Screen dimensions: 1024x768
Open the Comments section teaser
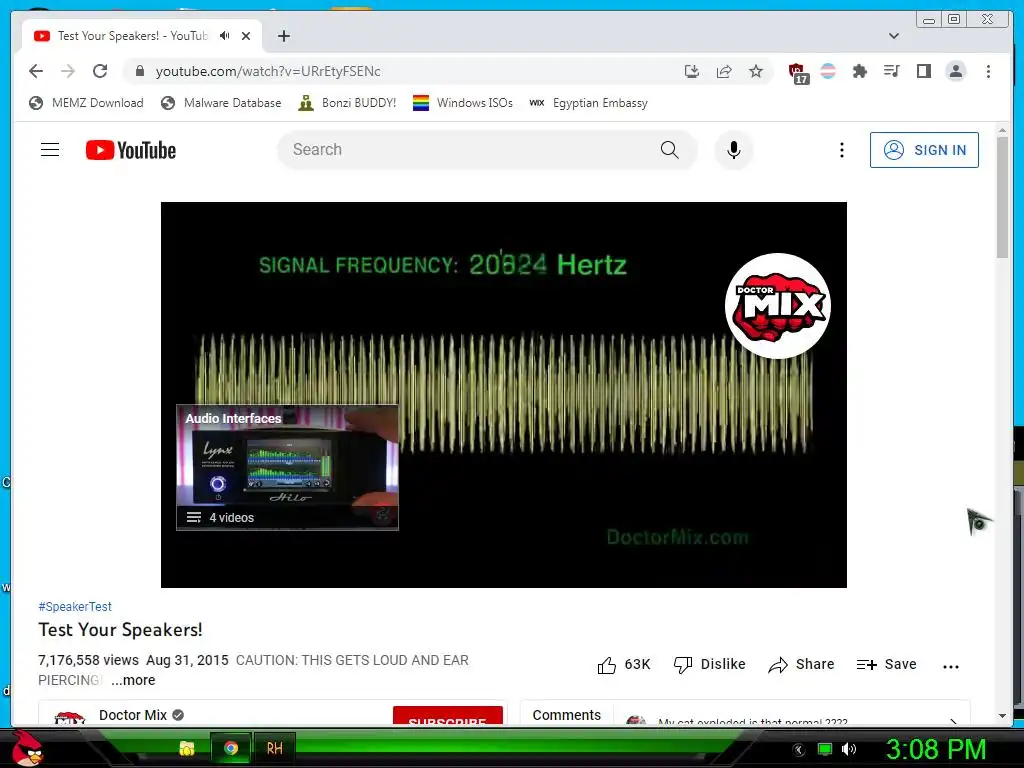(745, 714)
